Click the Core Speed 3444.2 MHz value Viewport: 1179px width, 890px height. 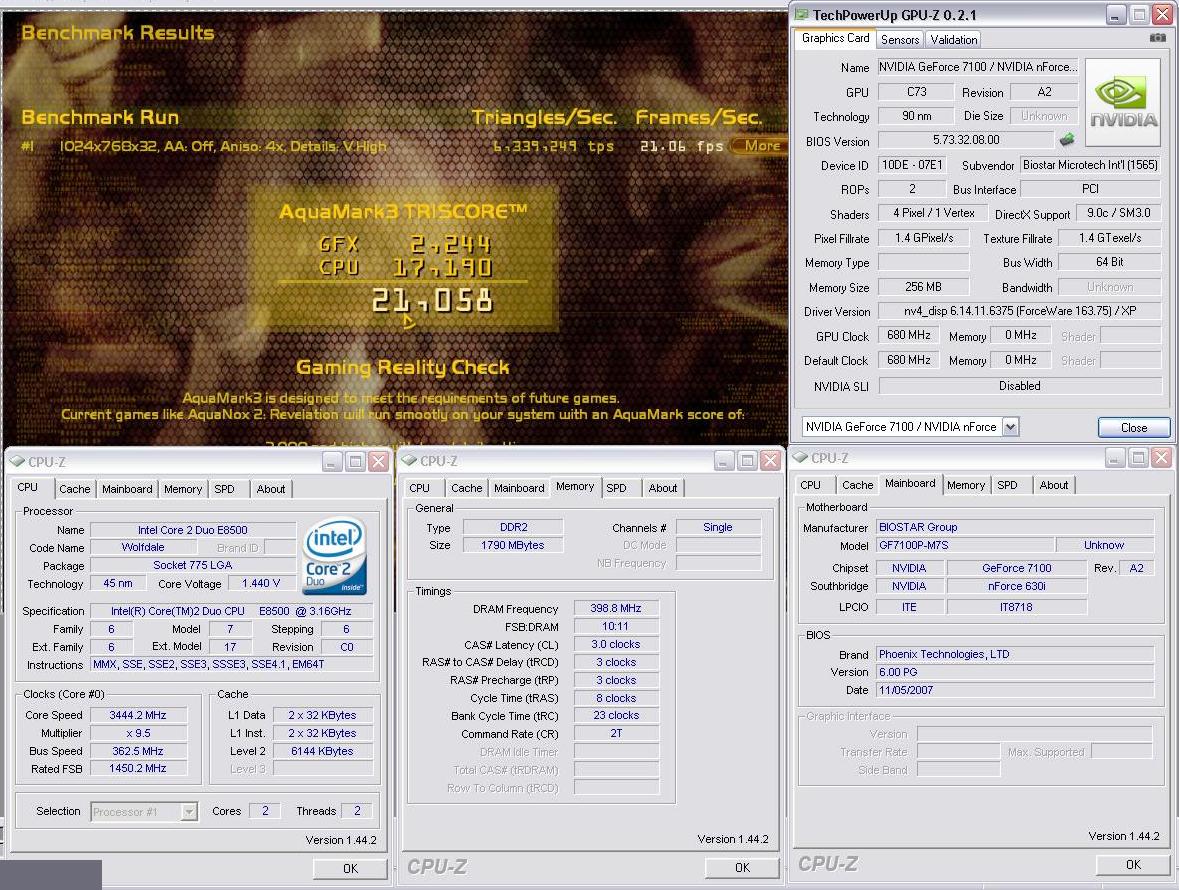click(138, 715)
